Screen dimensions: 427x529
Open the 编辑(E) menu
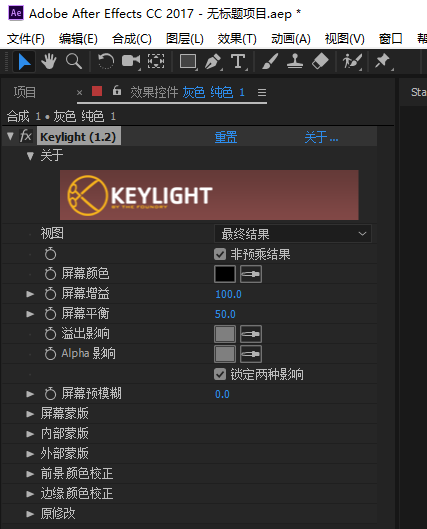78,39
